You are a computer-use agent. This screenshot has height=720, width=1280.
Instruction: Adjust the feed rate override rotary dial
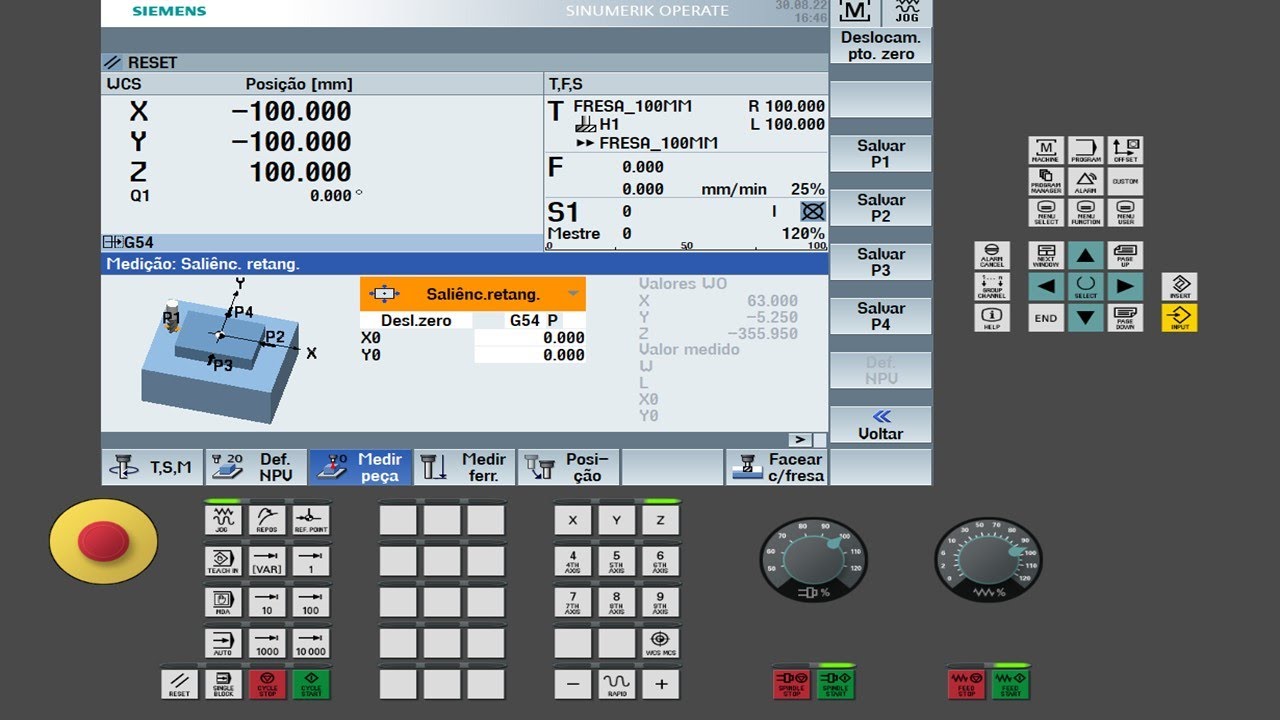pos(988,559)
